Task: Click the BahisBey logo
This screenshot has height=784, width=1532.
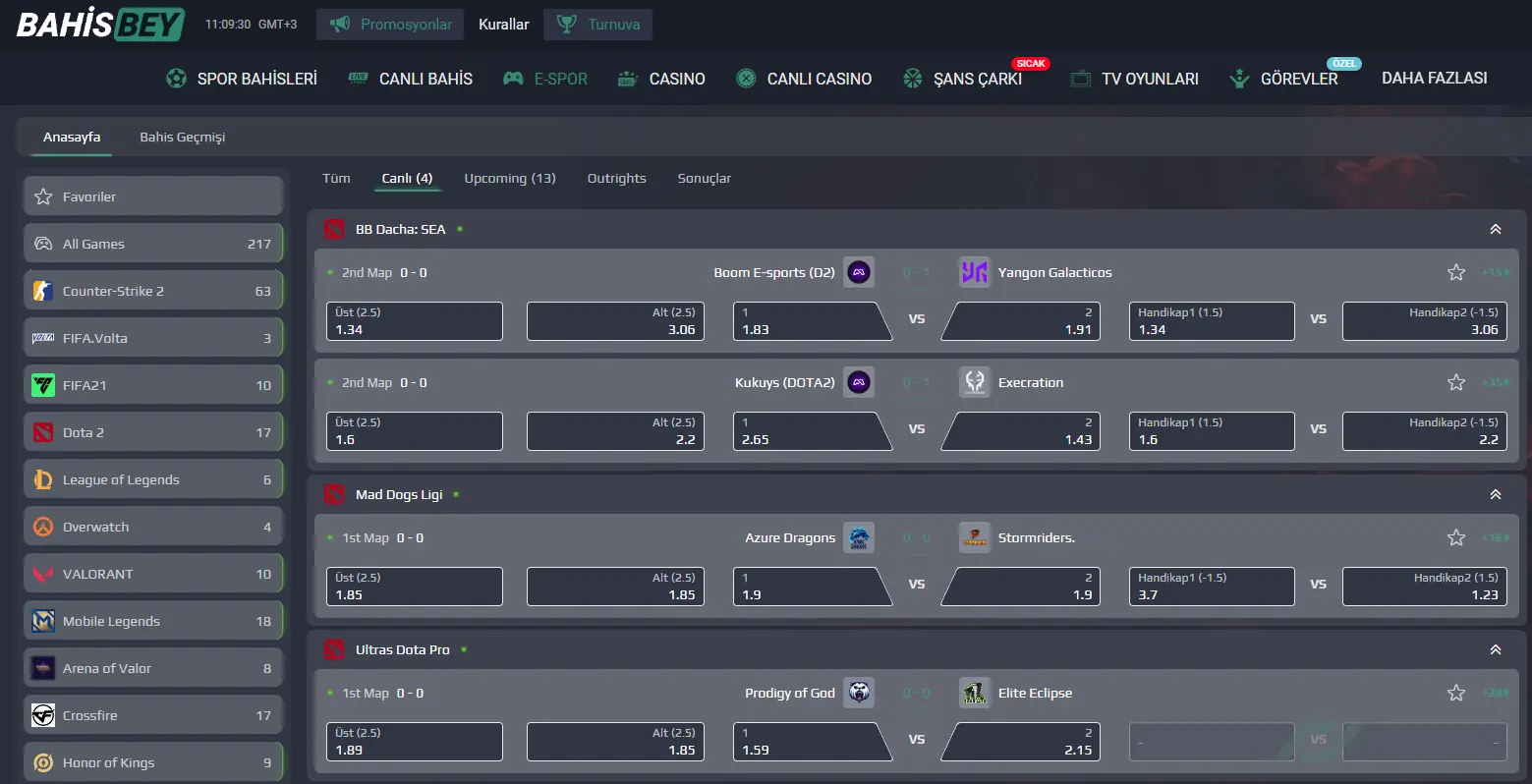Action: point(100,24)
